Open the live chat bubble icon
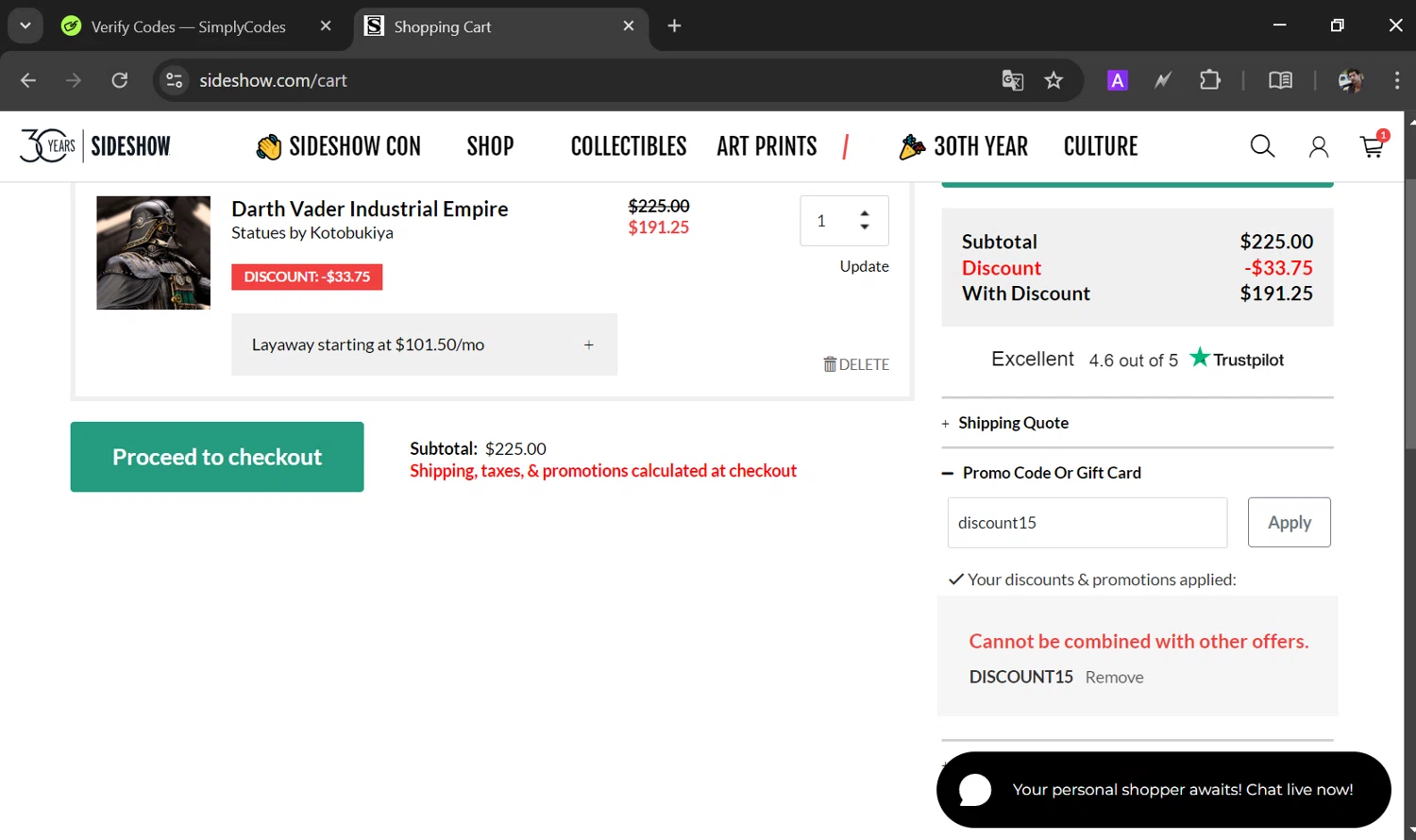 [x=975, y=790]
